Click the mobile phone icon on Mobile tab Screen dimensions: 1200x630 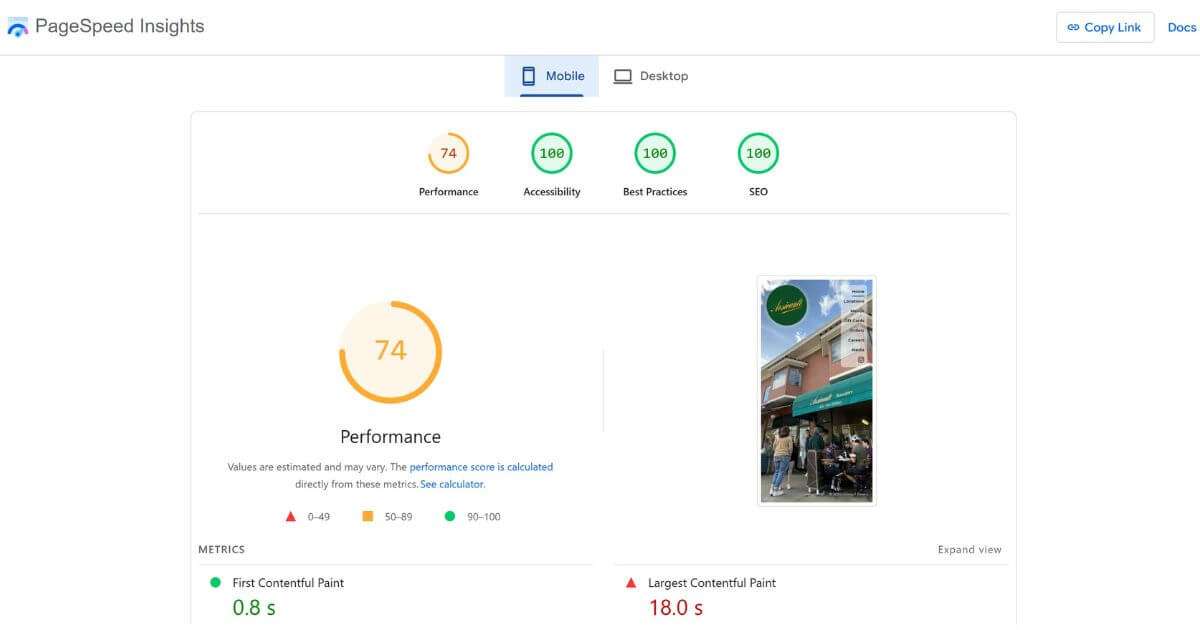(x=527, y=75)
